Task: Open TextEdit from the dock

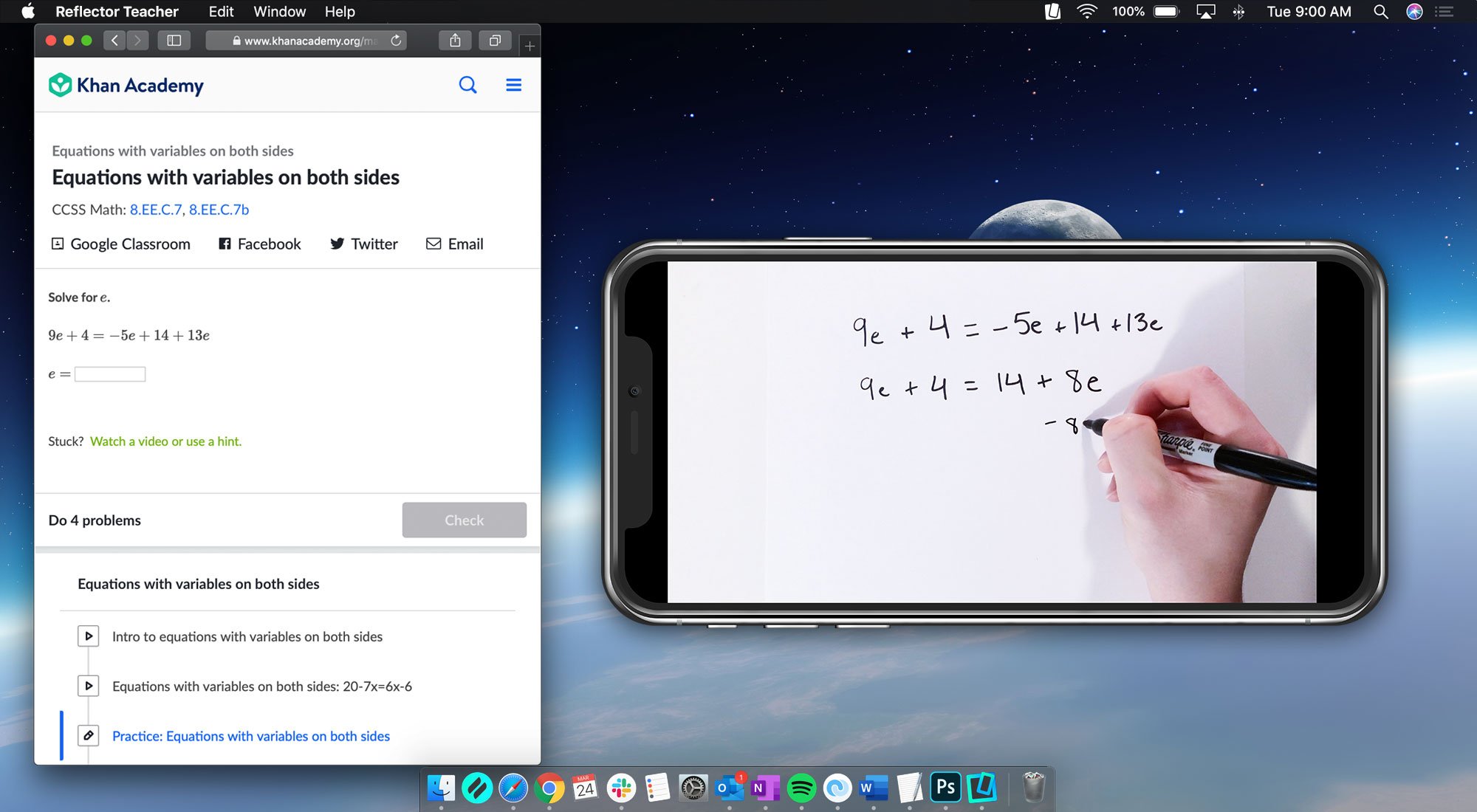Action: pyautogui.click(x=910, y=788)
